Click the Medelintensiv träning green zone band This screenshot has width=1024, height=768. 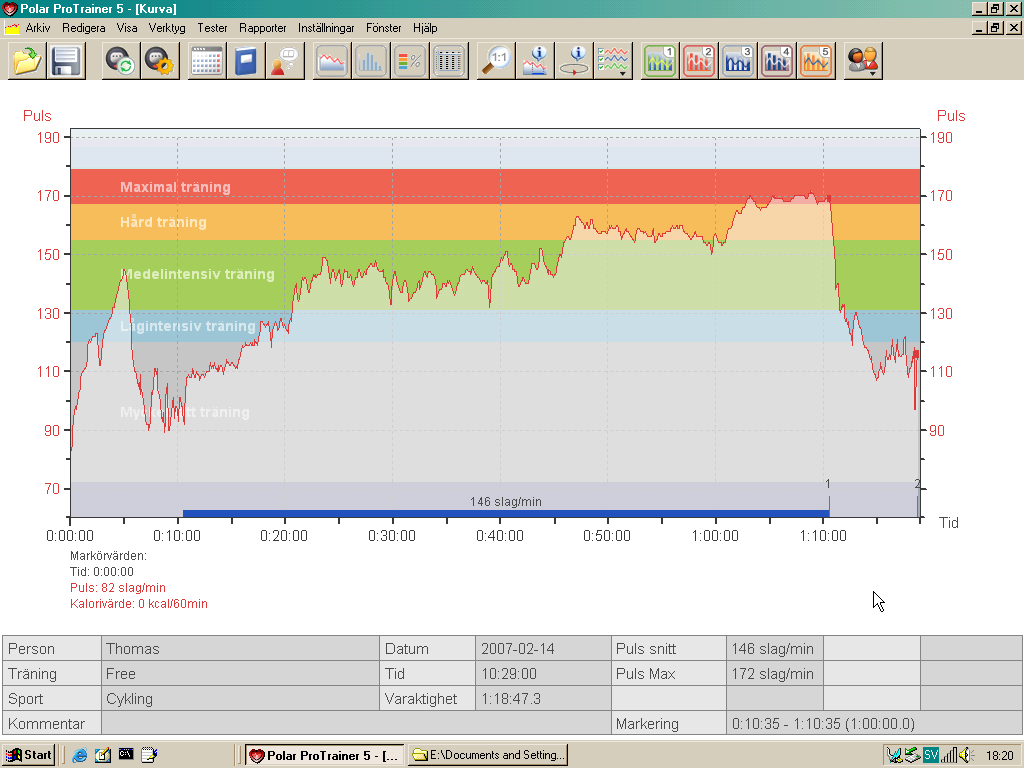click(495, 275)
